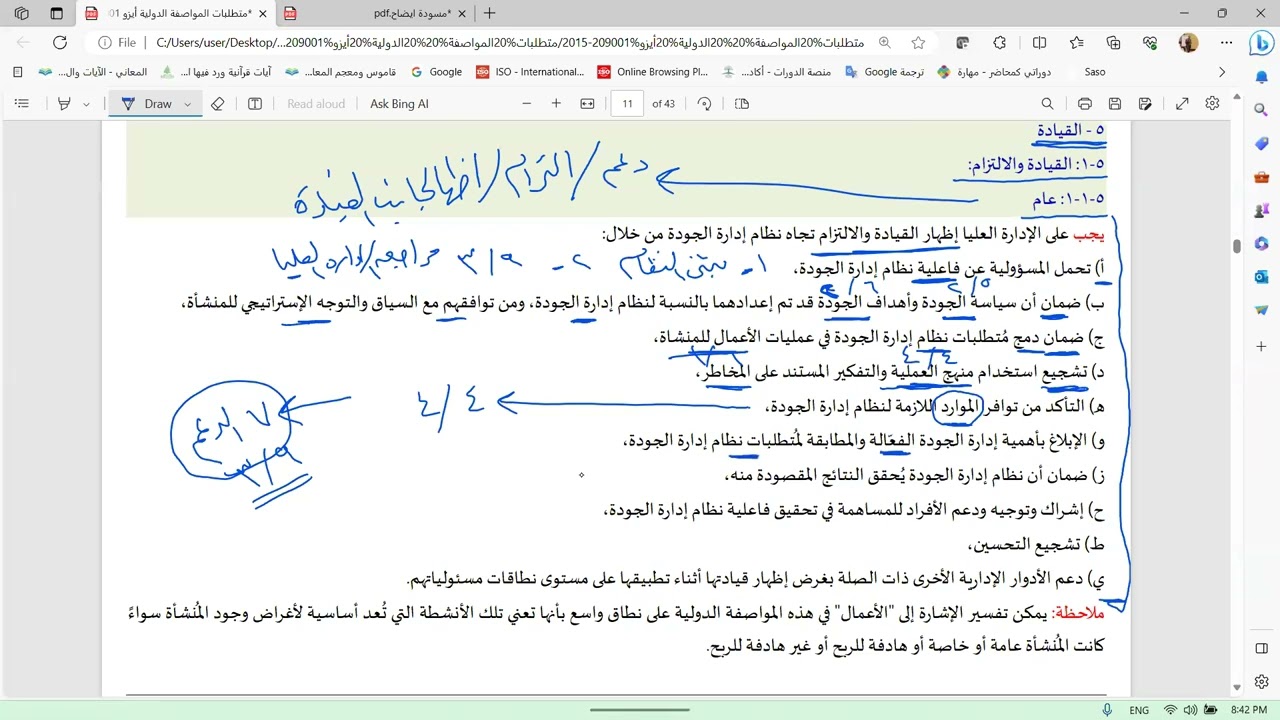Save the PDF file

1115,104
